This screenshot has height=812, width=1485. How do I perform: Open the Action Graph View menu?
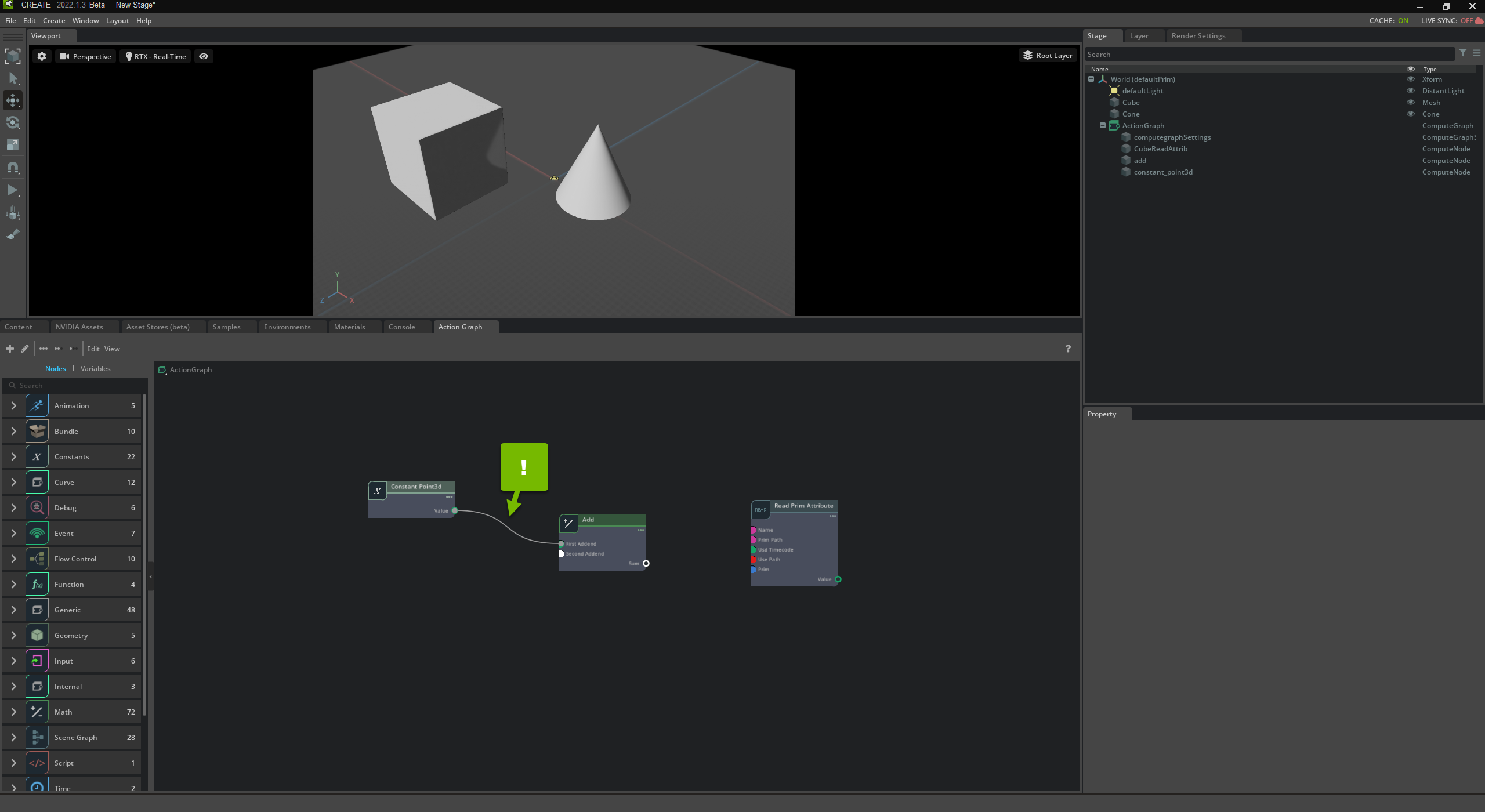tap(112, 349)
